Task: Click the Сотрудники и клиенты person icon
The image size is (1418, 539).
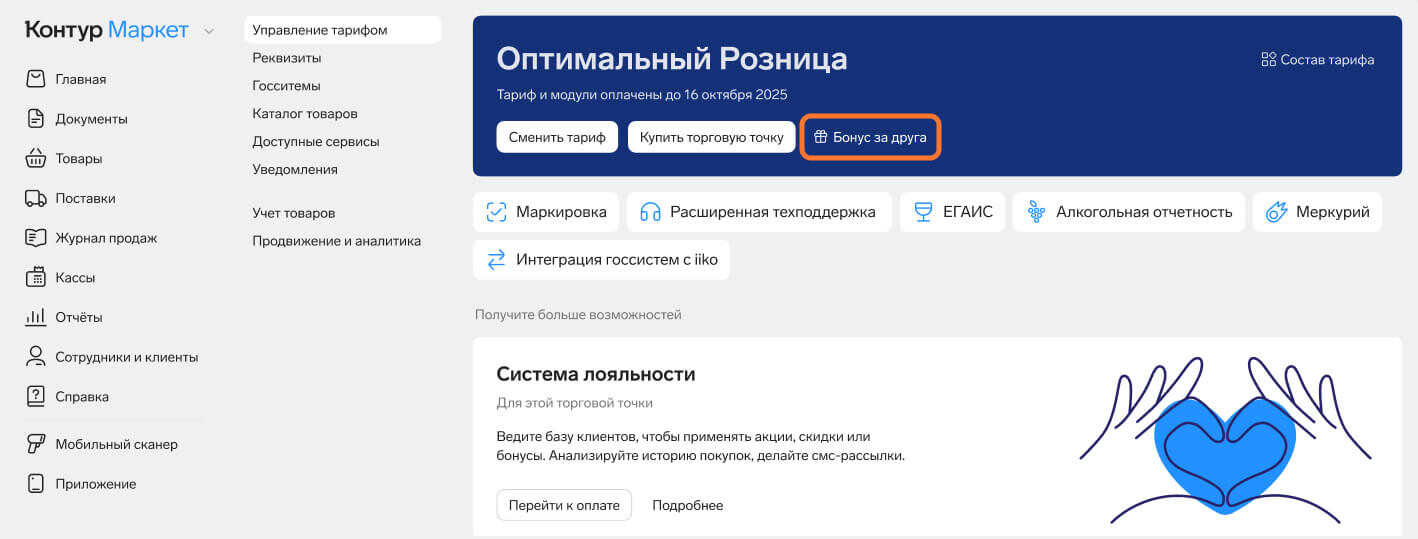Action: (x=36, y=356)
